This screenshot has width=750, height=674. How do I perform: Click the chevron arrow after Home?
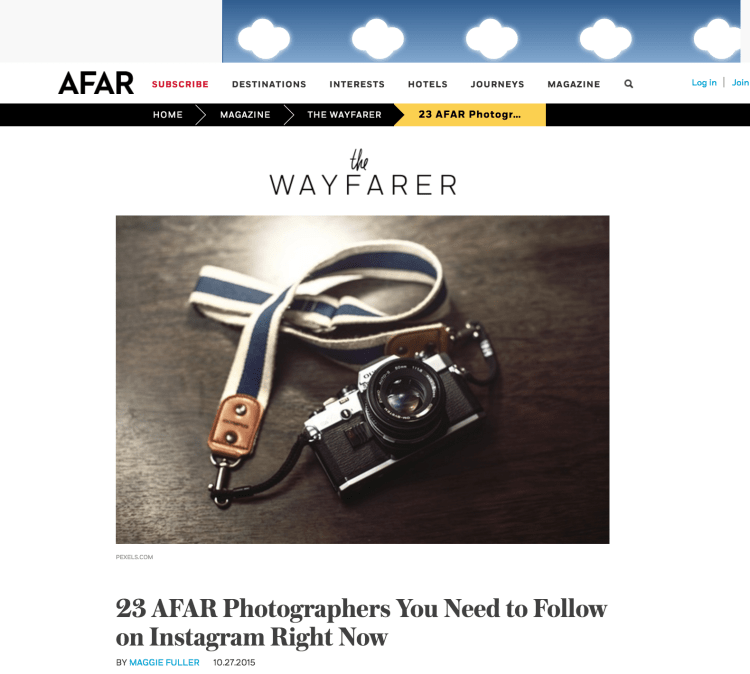201,115
